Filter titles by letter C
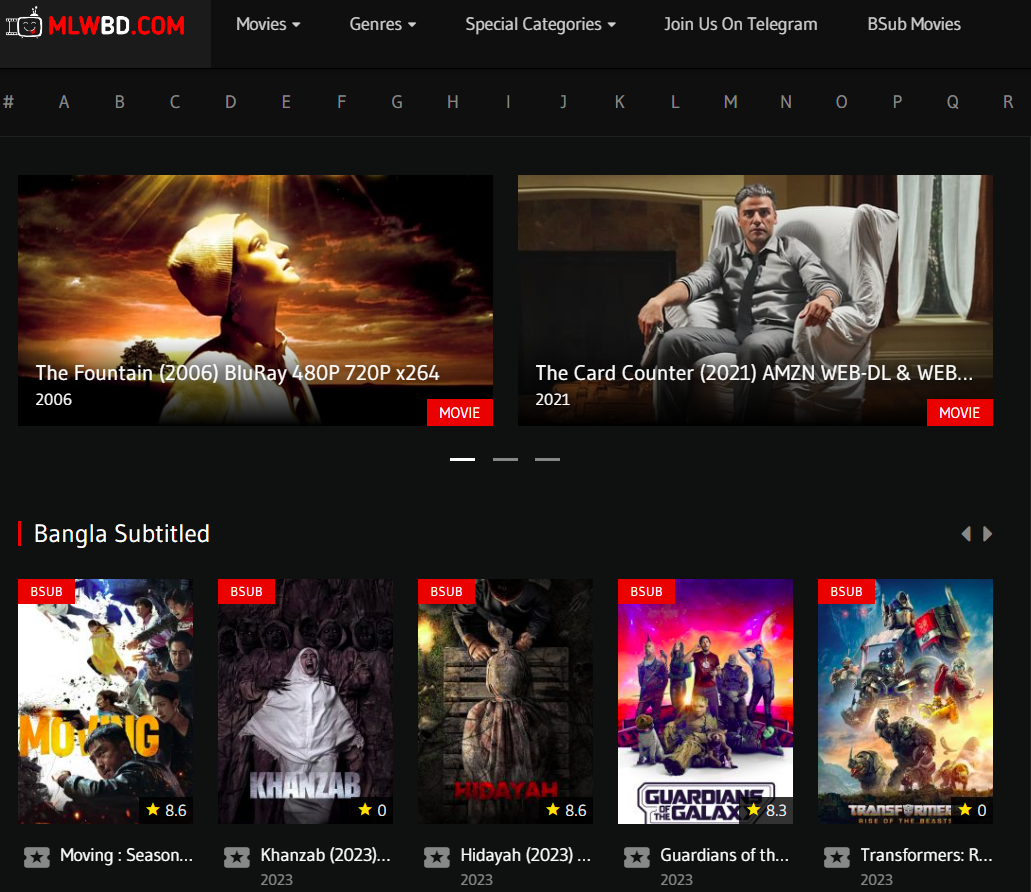 (x=175, y=102)
